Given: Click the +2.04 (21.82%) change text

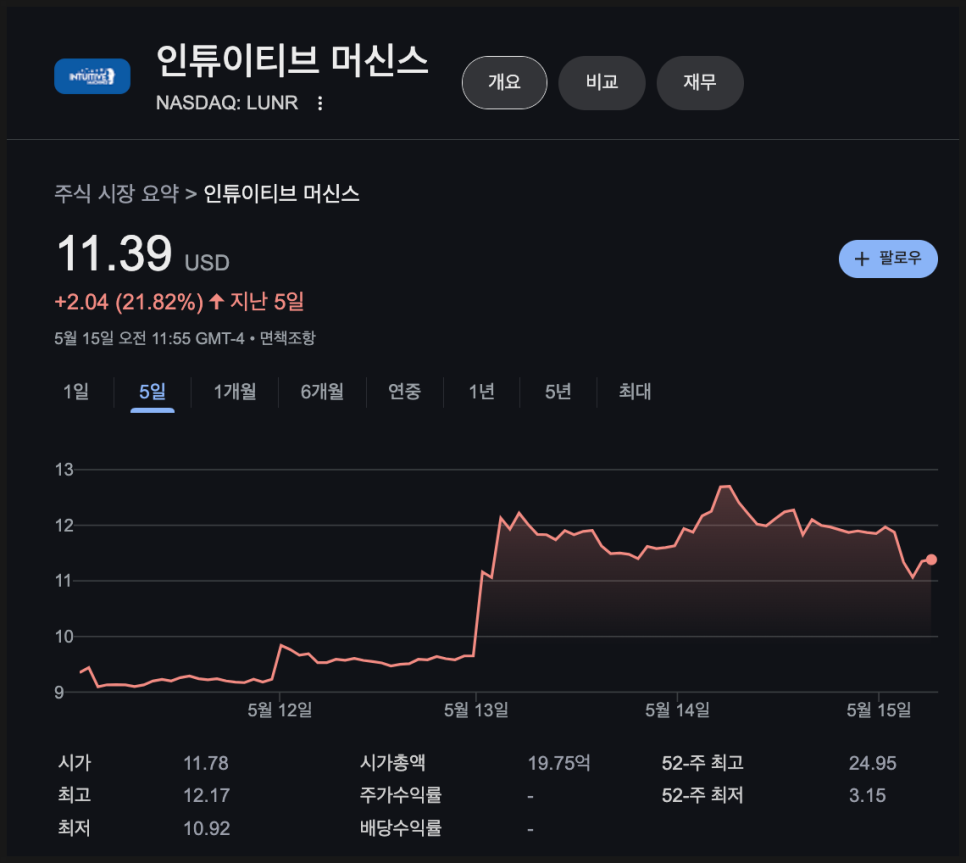Looking at the screenshot, I should [129, 302].
